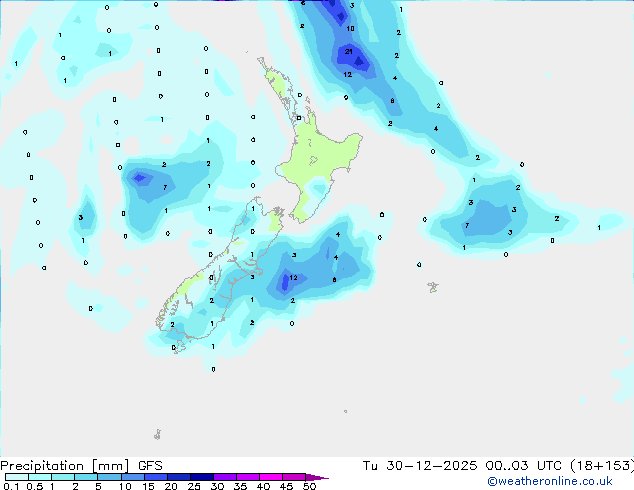The height and width of the screenshot is (490, 634).
Task: Click the 'GFS' model label
Action: tap(150, 466)
